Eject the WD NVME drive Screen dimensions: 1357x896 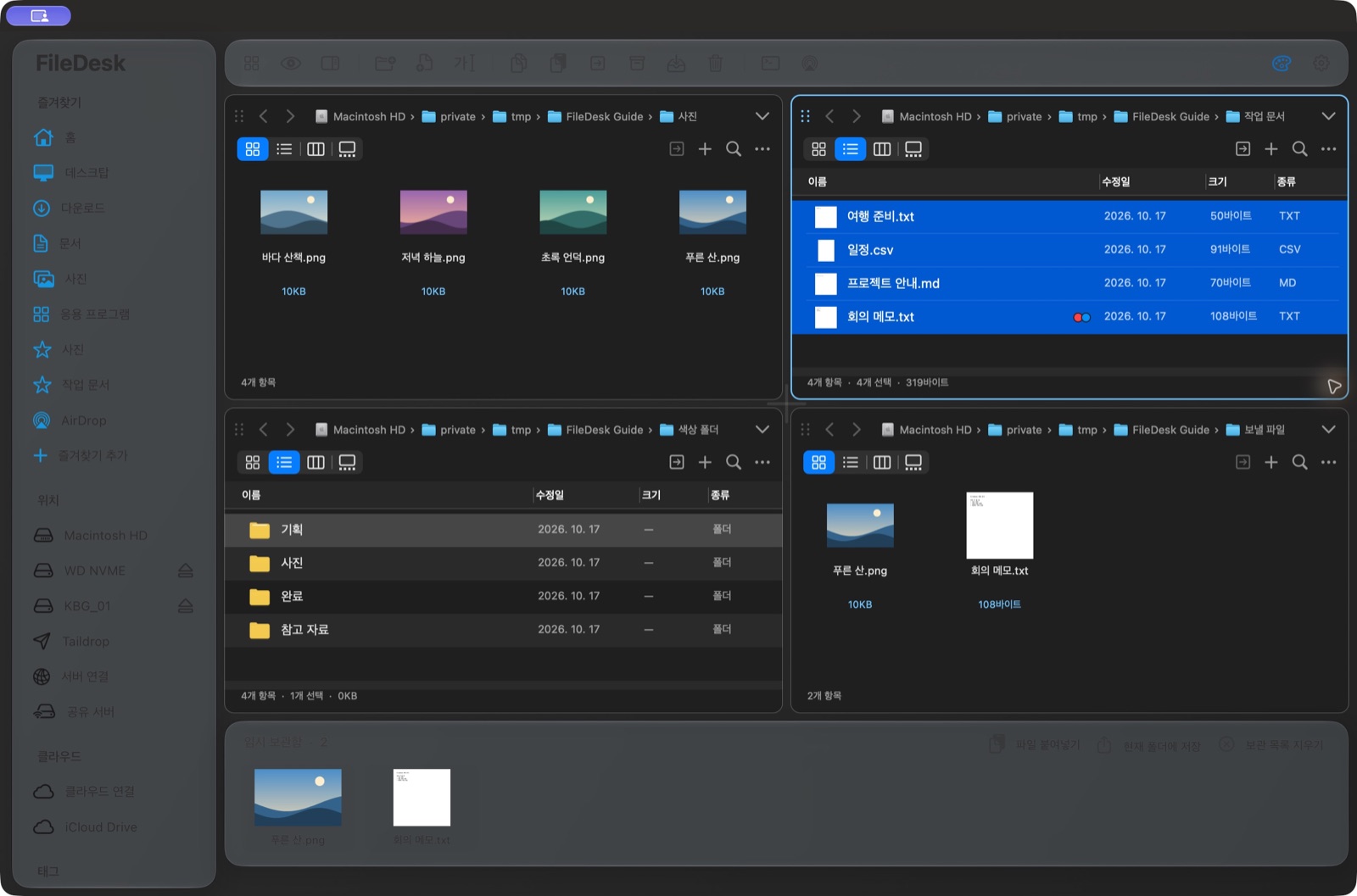pyautogui.click(x=186, y=570)
